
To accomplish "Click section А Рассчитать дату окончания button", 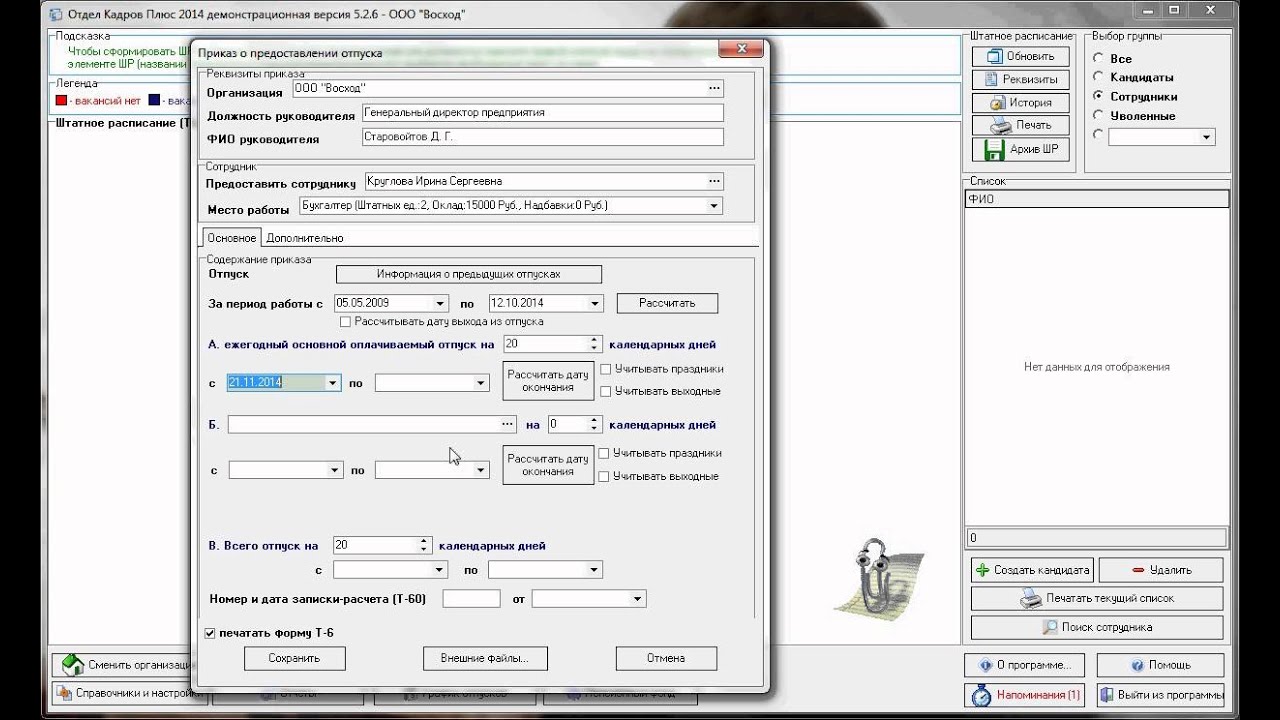I will click(x=548, y=381).
